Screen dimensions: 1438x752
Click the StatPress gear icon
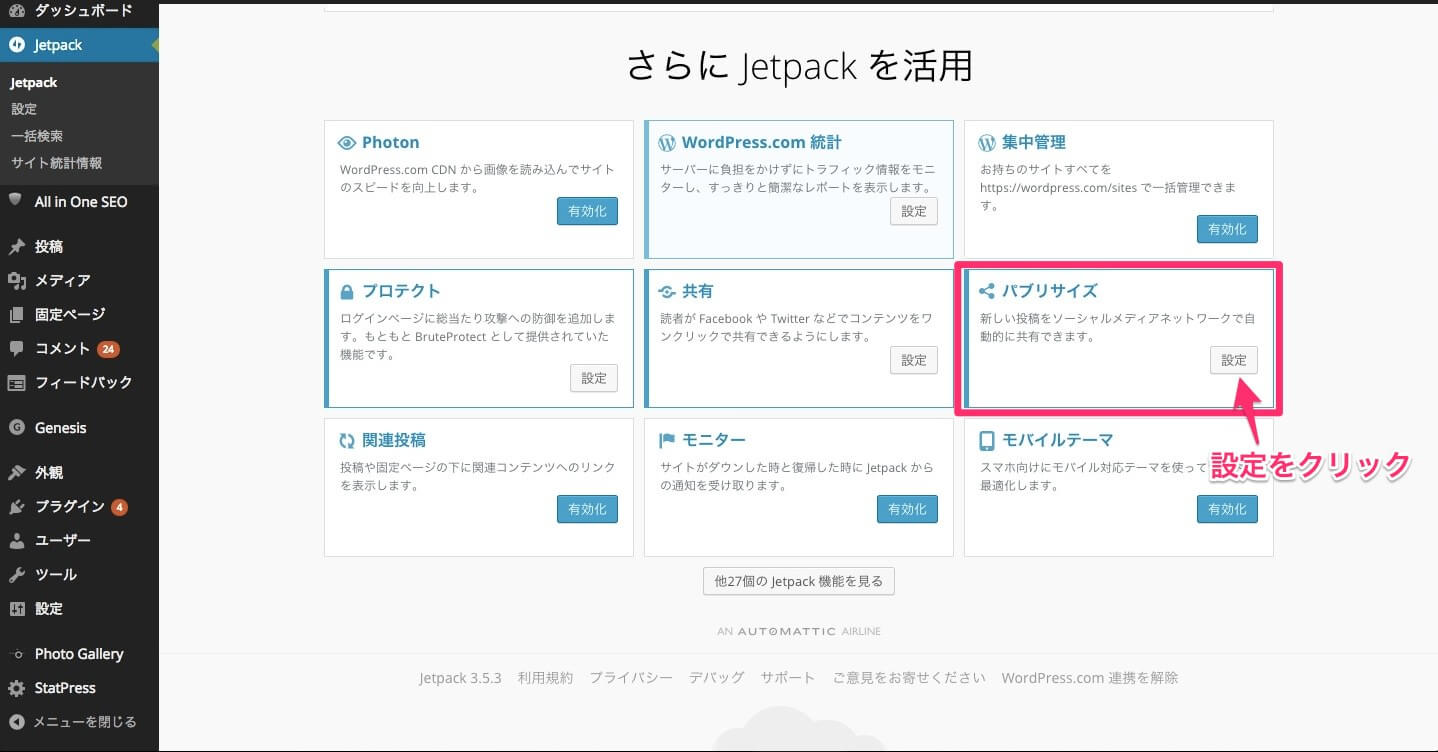coord(16,688)
